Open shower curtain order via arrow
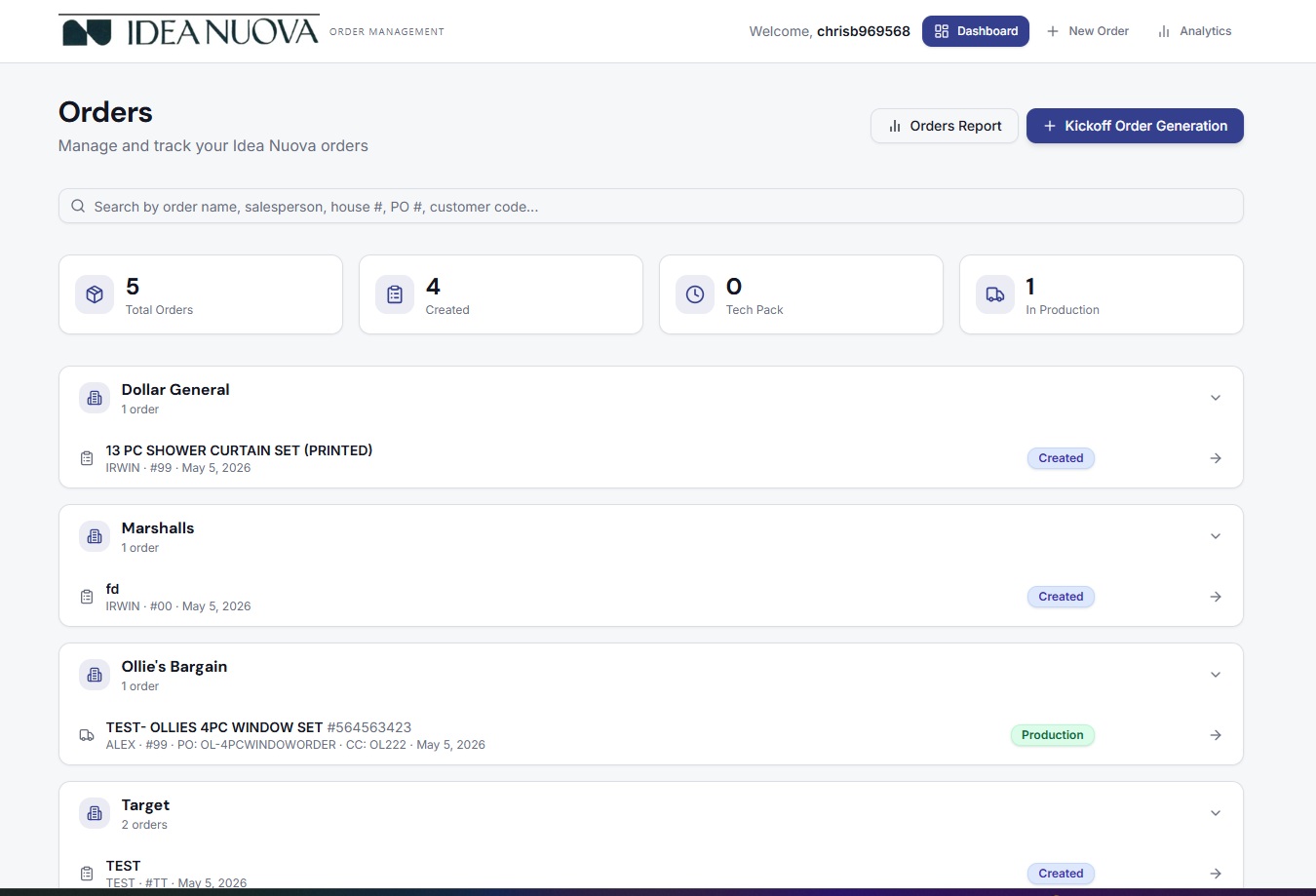Screen dimensions: 1316x896 [1216, 458]
